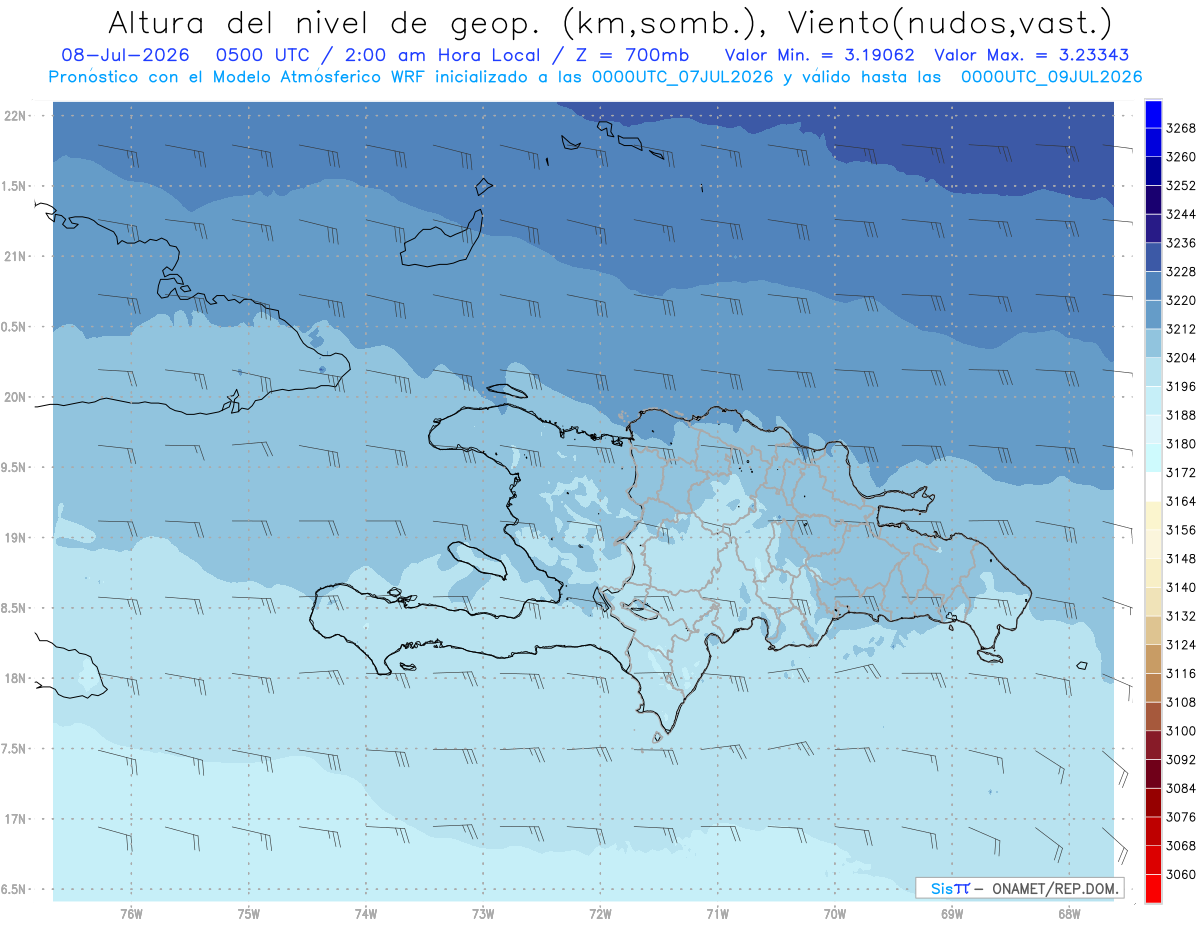Click the pale yellow swatch between 3164 and 3156
The width and height of the screenshot is (1200, 927).
1152,515
